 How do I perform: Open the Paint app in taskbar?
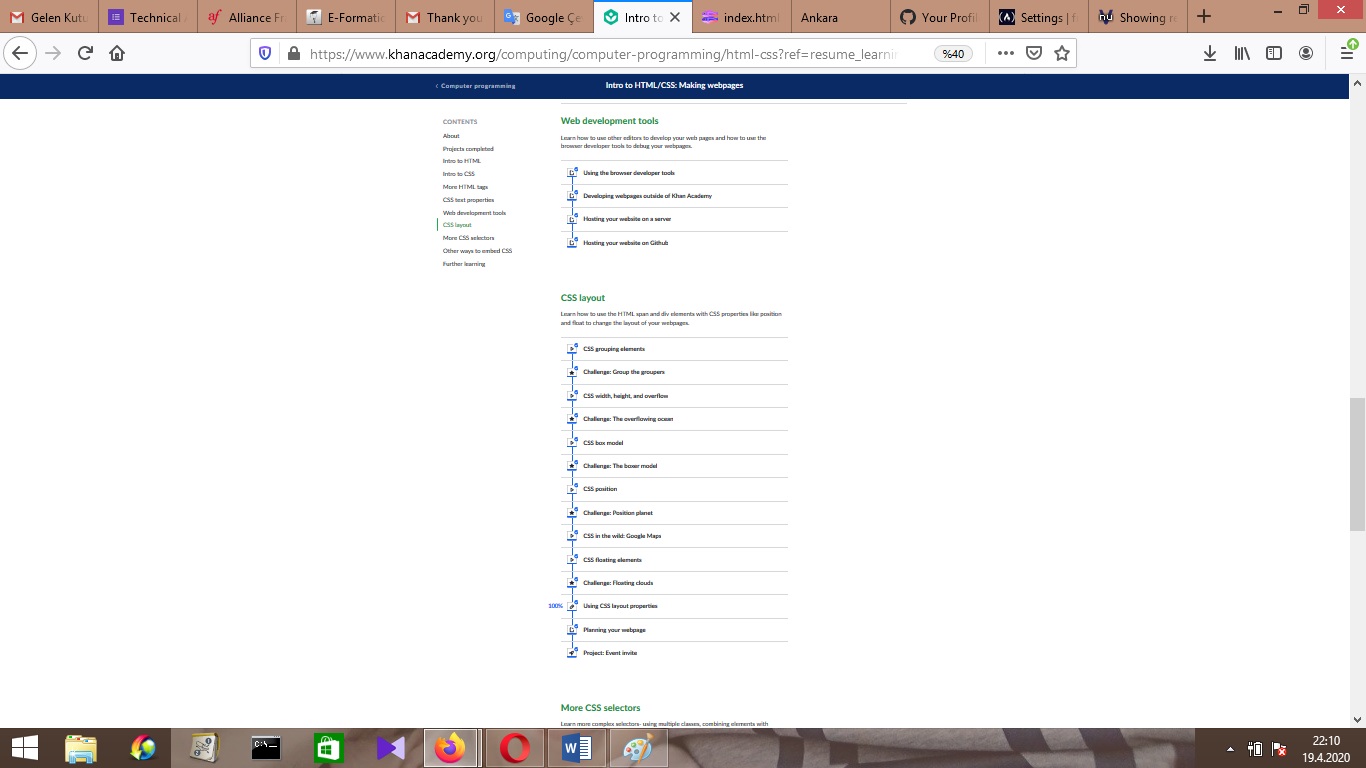point(638,748)
